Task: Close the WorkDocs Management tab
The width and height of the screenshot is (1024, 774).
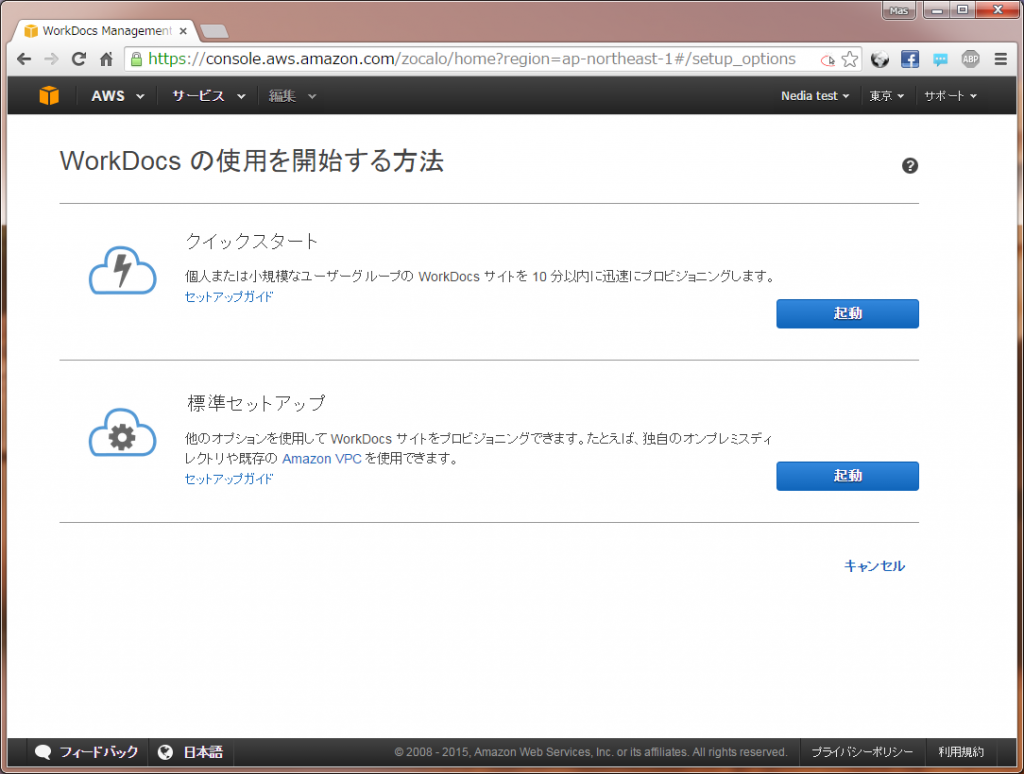Action: pyautogui.click(x=183, y=31)
